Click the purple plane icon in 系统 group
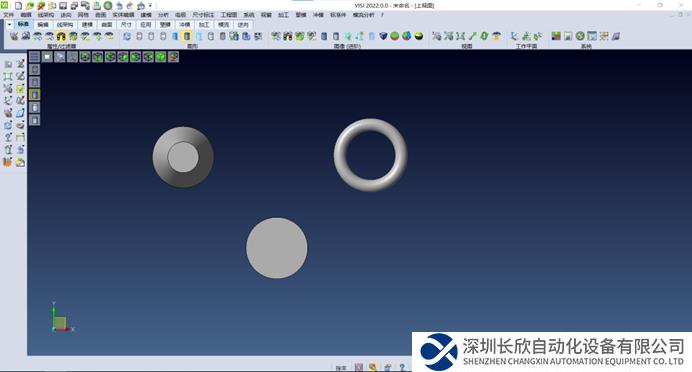This screenshot has height=372, width=692. pyautogui.click(x=616, y=36)
